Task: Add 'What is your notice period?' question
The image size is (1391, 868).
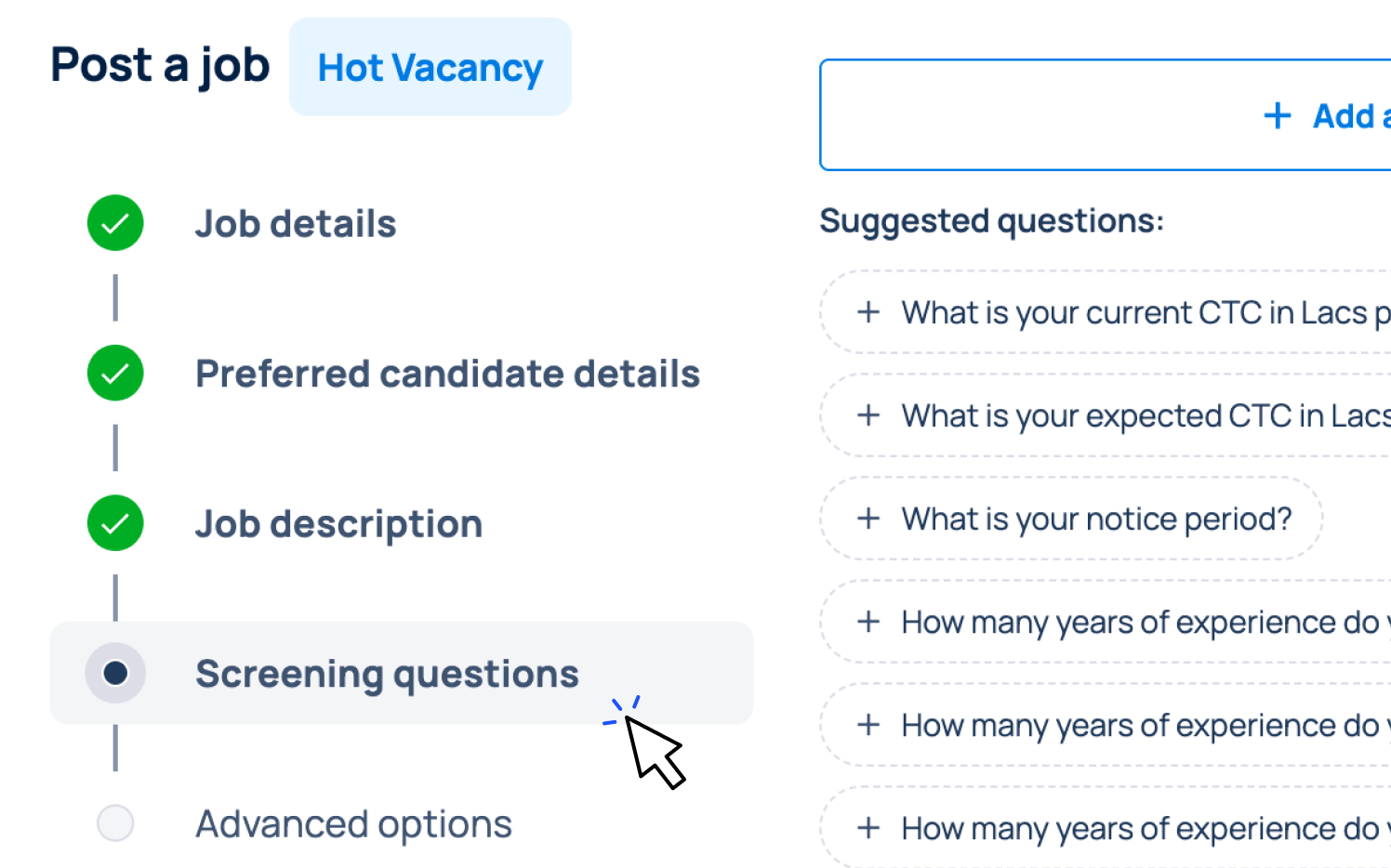Action: click(x=1096, y=519)
